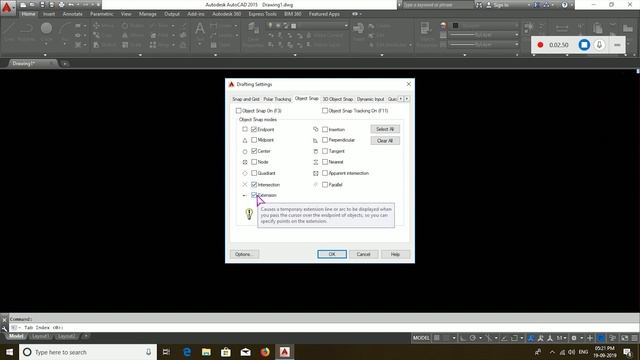Toggle Clean Screen icon in status bar
The image size is (640, 360).
pos(623,338)
